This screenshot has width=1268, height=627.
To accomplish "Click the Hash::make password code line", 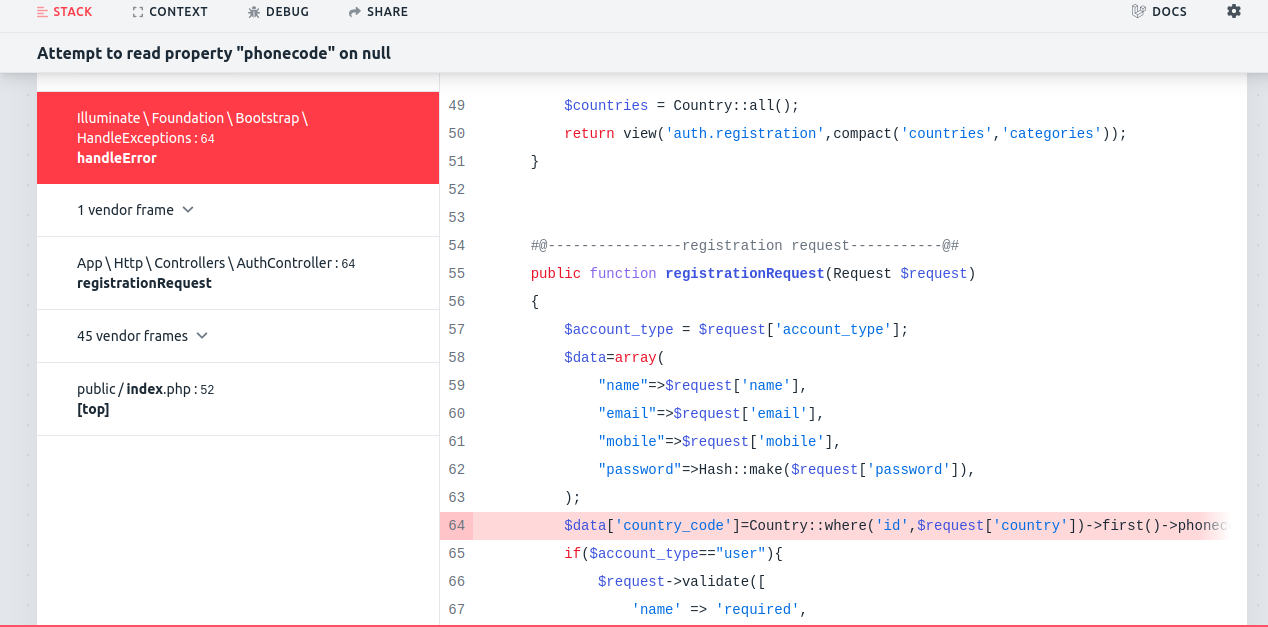I will (786, 470).
